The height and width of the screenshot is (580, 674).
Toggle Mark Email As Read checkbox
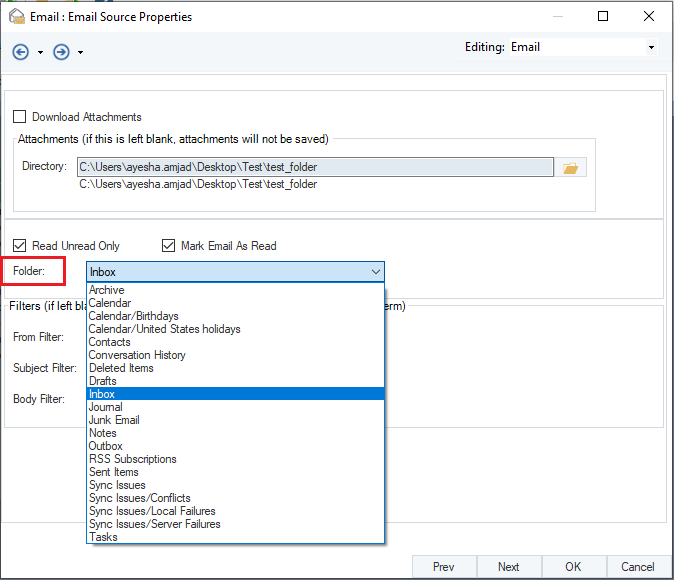pyautogui.click(x=168, y=246)
